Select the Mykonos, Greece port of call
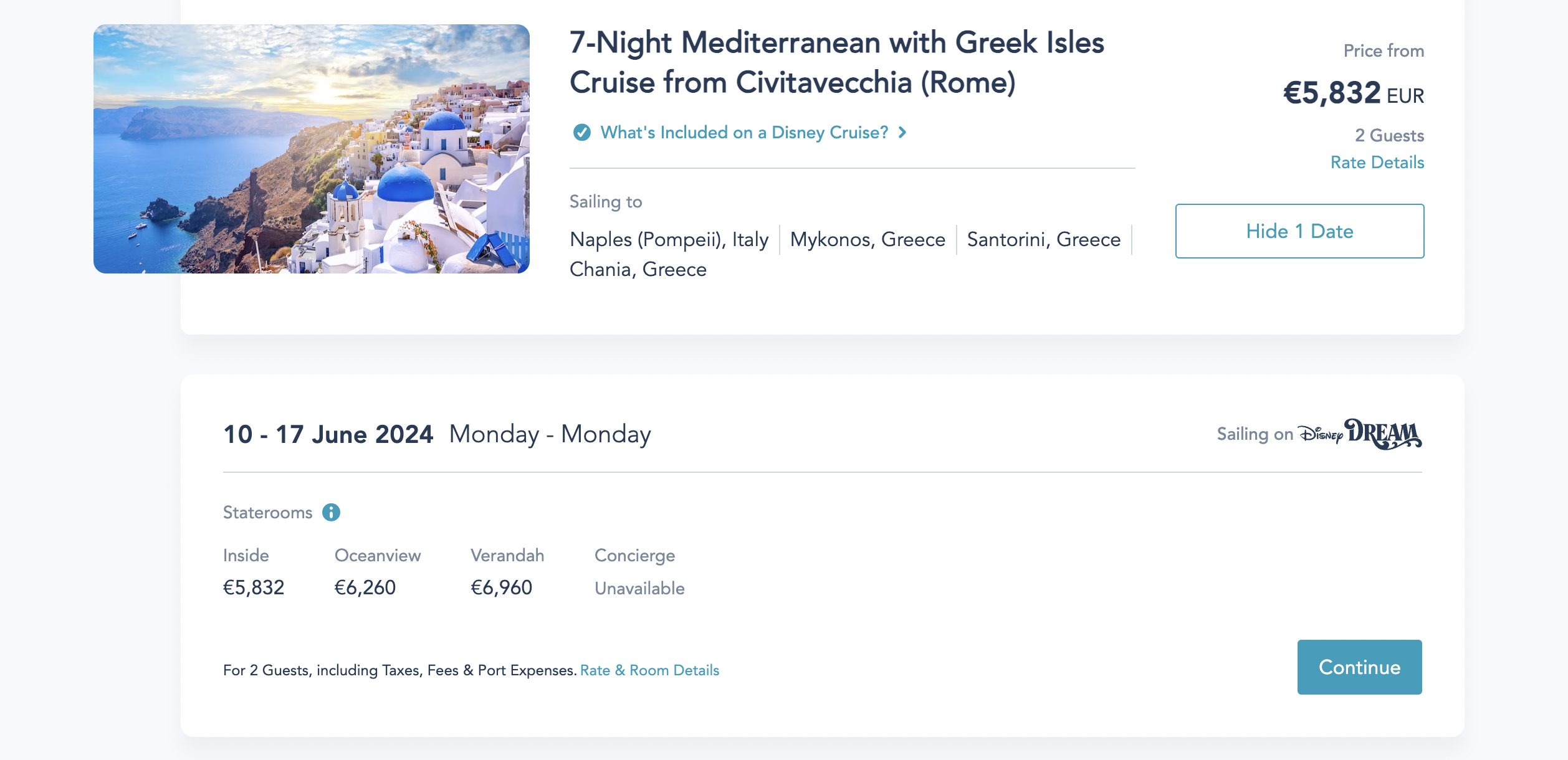Viewport: 1568px width, 760px height. [868, 239]
